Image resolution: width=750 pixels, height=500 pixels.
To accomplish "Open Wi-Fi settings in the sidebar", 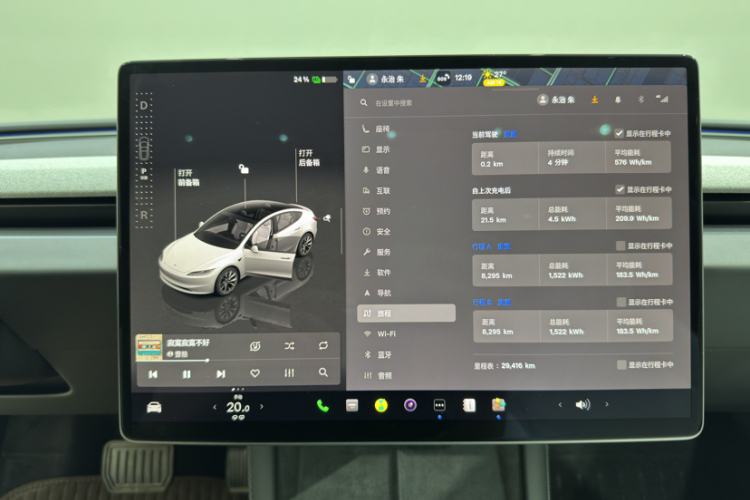I will [380, 334].
